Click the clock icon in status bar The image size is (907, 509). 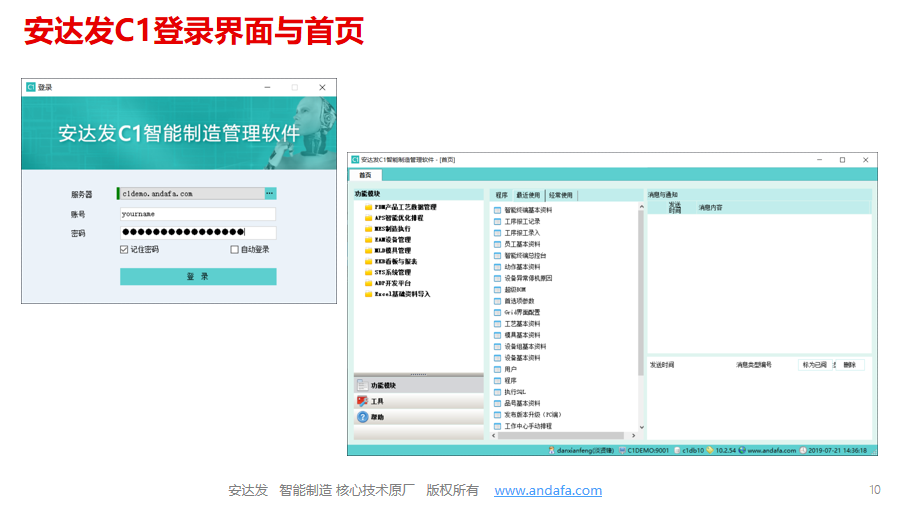click(x=803, y=450)
